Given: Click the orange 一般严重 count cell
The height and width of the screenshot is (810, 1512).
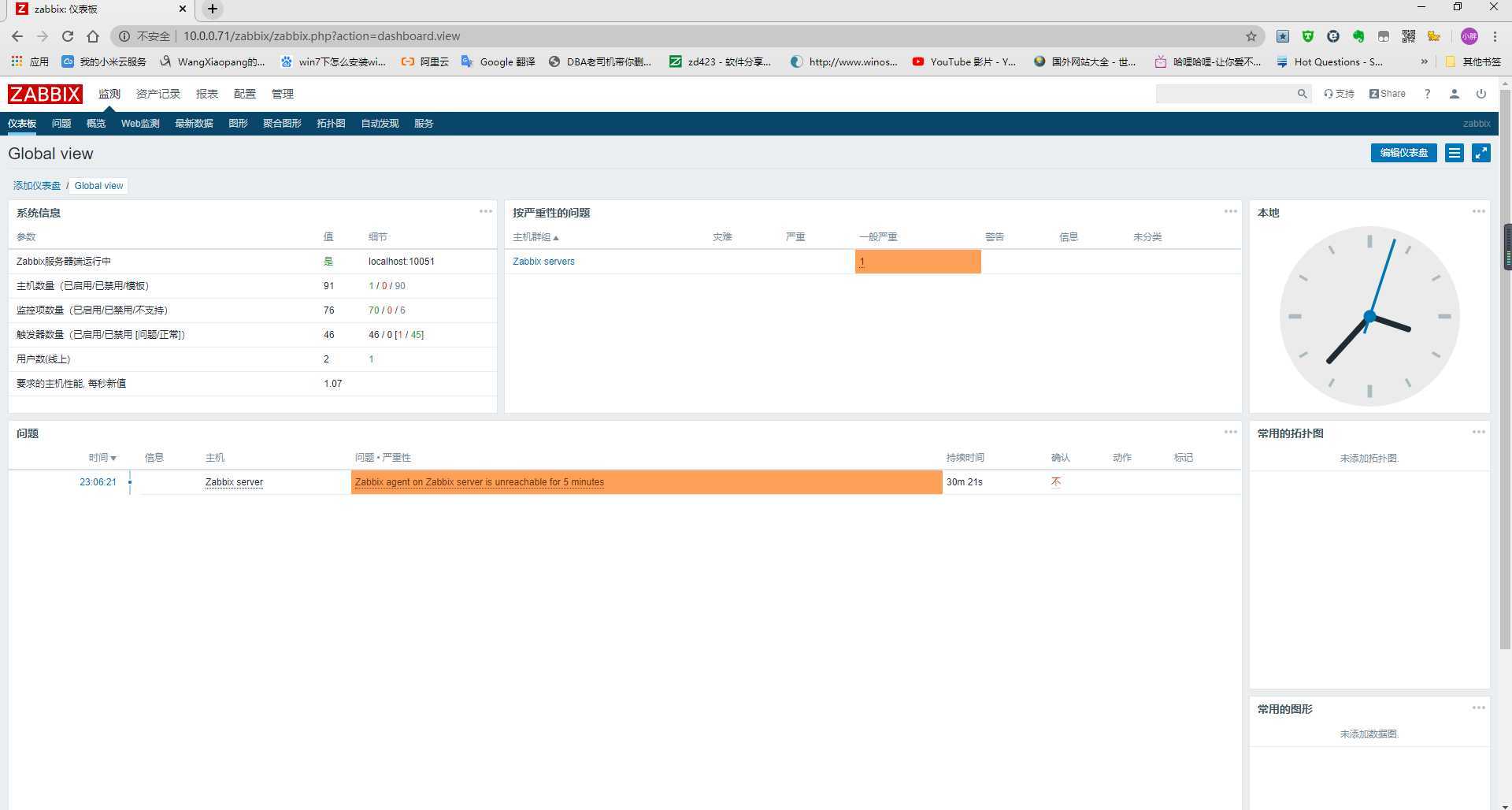Looking at the screenshot, I should (917, 262).
